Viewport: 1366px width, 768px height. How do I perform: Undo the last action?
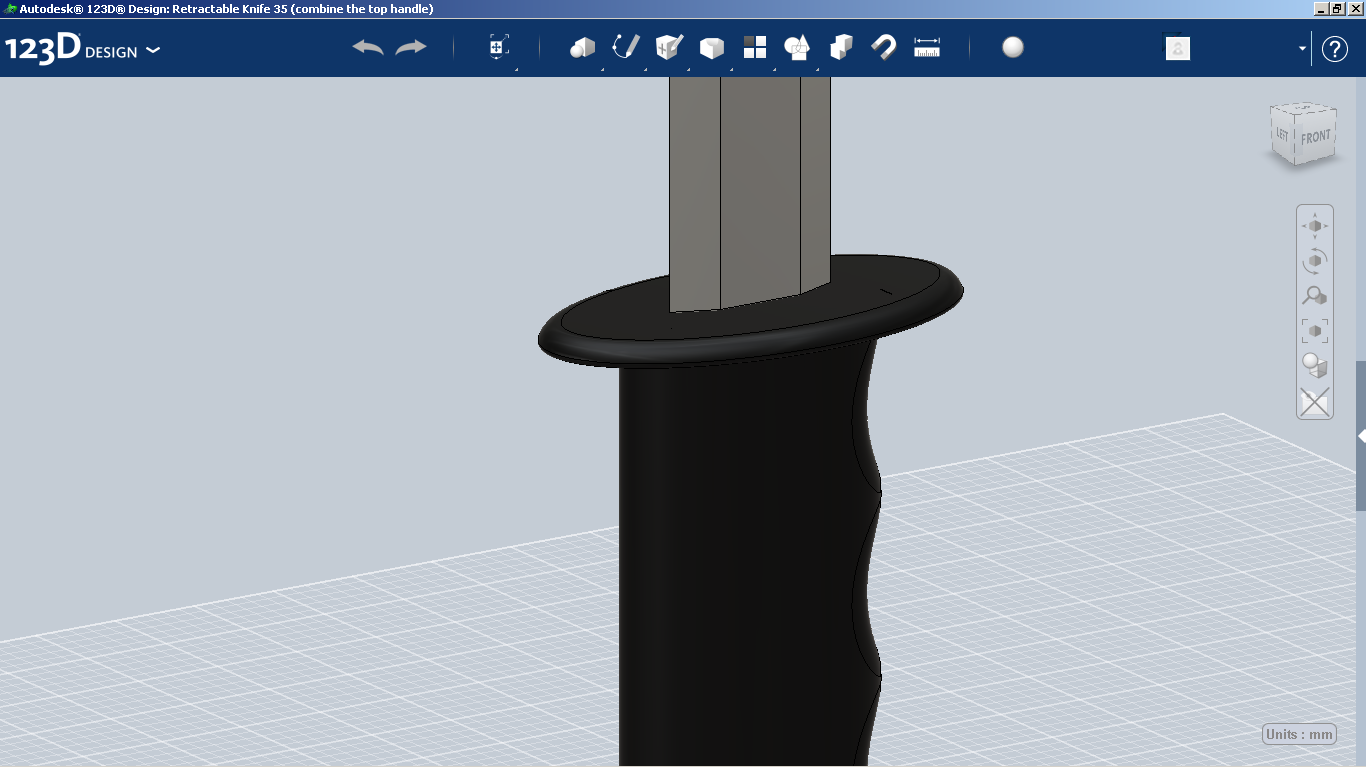366,46
